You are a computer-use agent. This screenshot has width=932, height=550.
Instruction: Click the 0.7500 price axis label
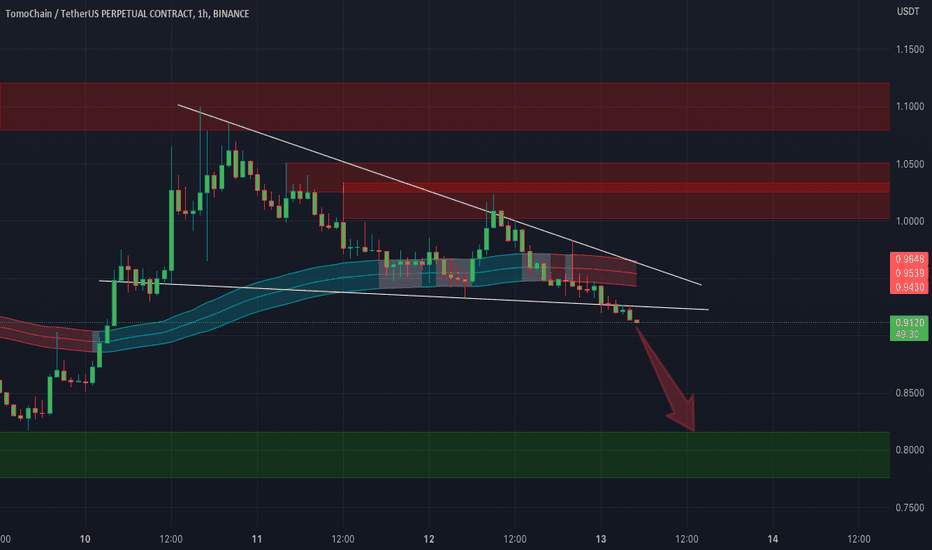coord(910,508)
